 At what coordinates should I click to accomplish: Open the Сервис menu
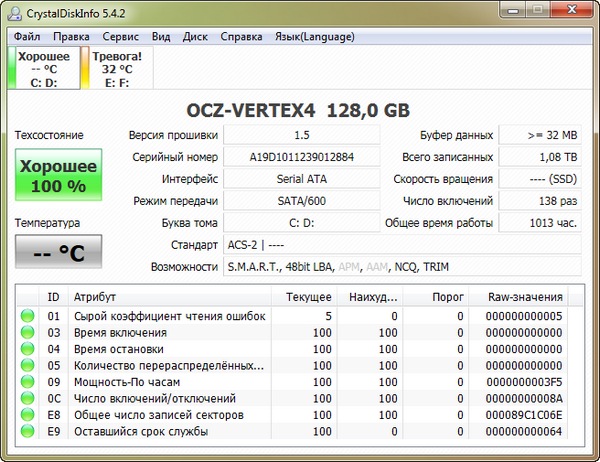pyautogui.click(x=122, y=36)
